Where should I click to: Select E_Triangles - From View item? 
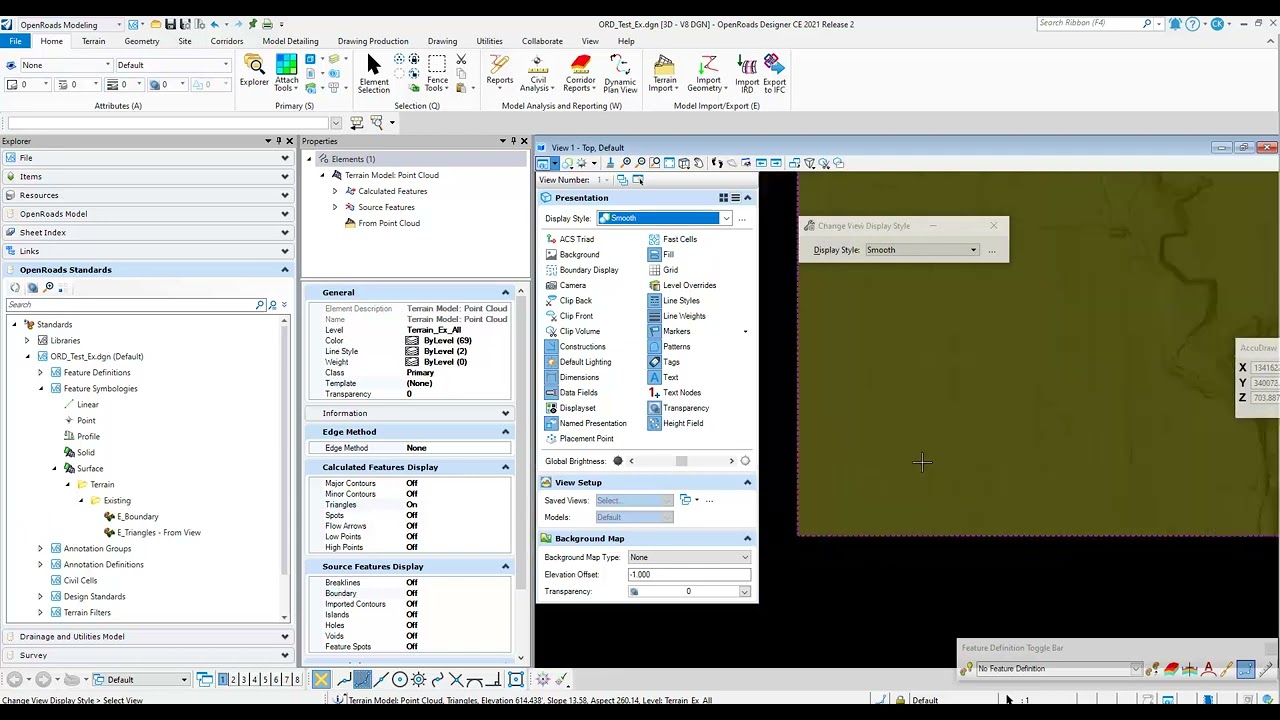(x=158, y=532)
